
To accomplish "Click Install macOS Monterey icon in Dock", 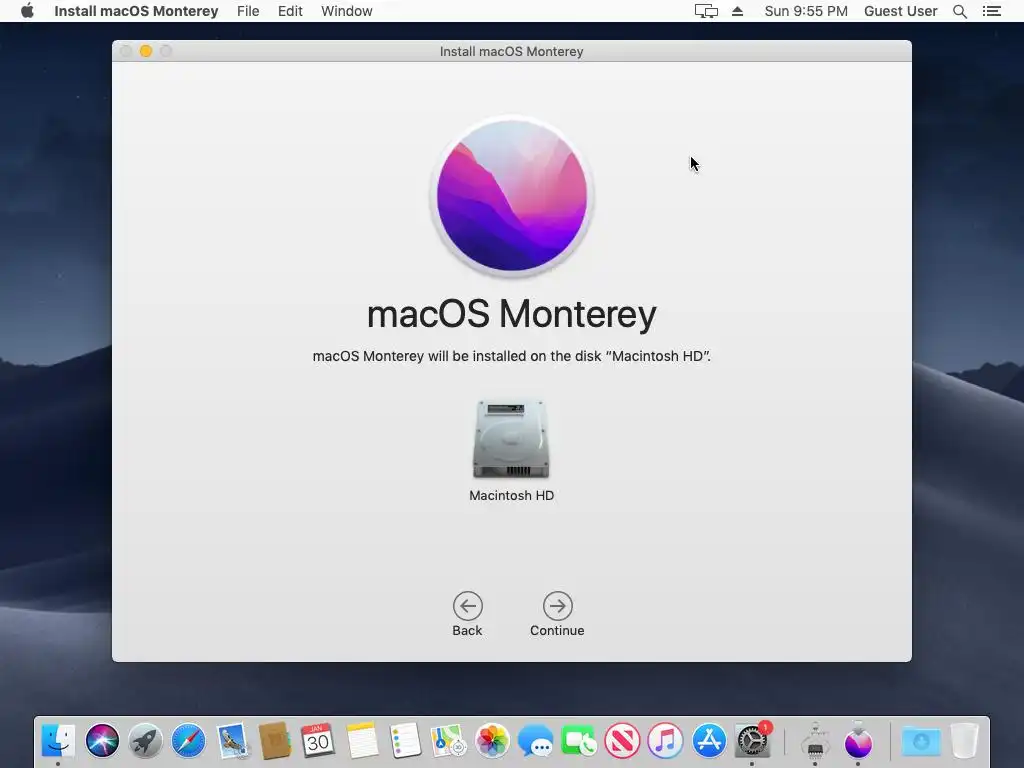I will 858,741.
